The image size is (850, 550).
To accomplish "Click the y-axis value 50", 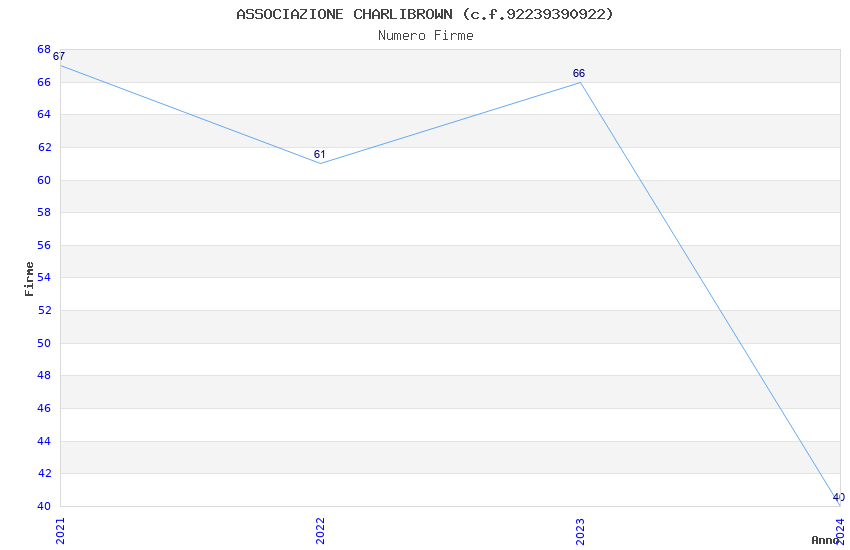I will coord(44,343).
